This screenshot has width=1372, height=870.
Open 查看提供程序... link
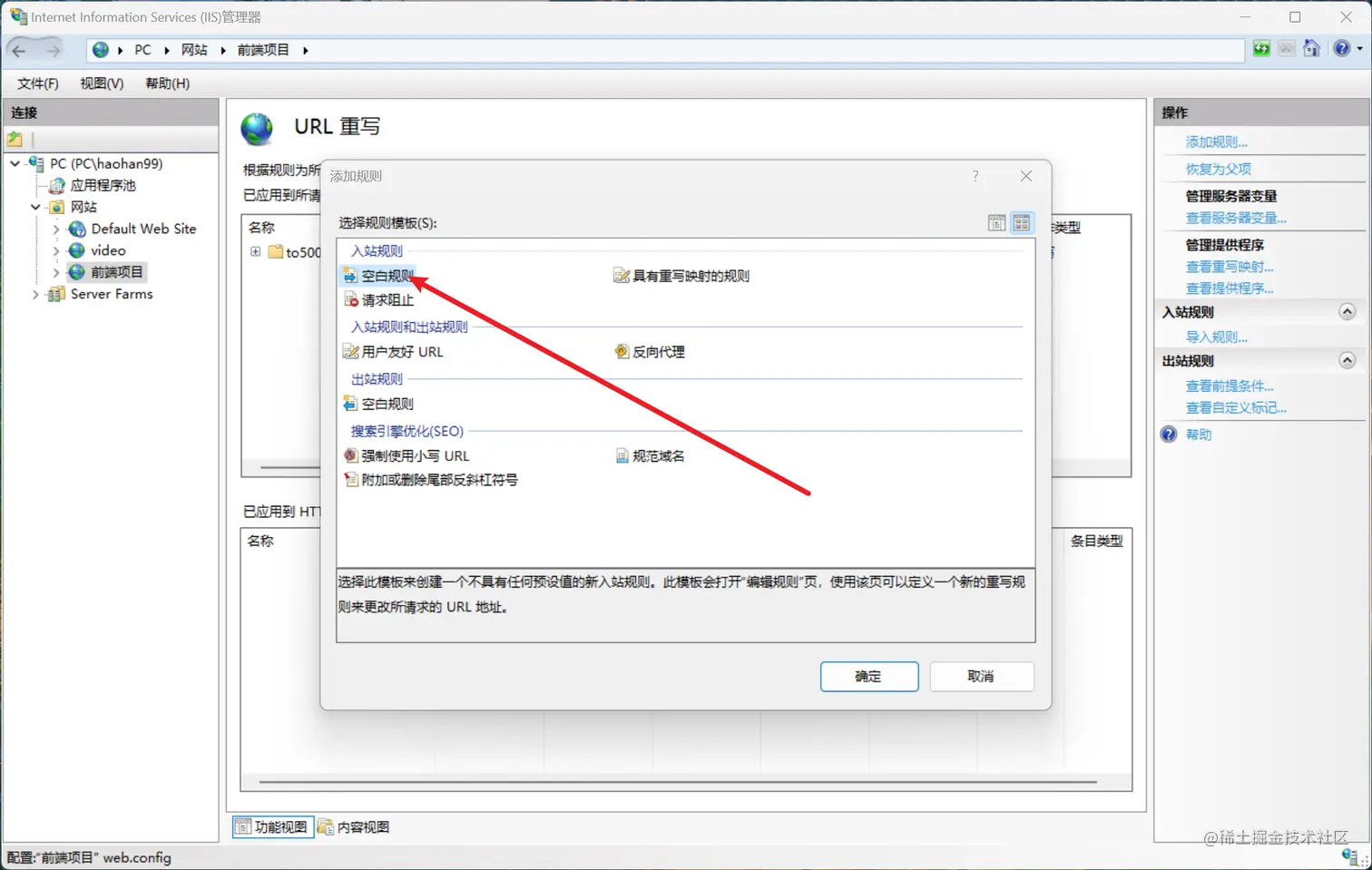1230,288
